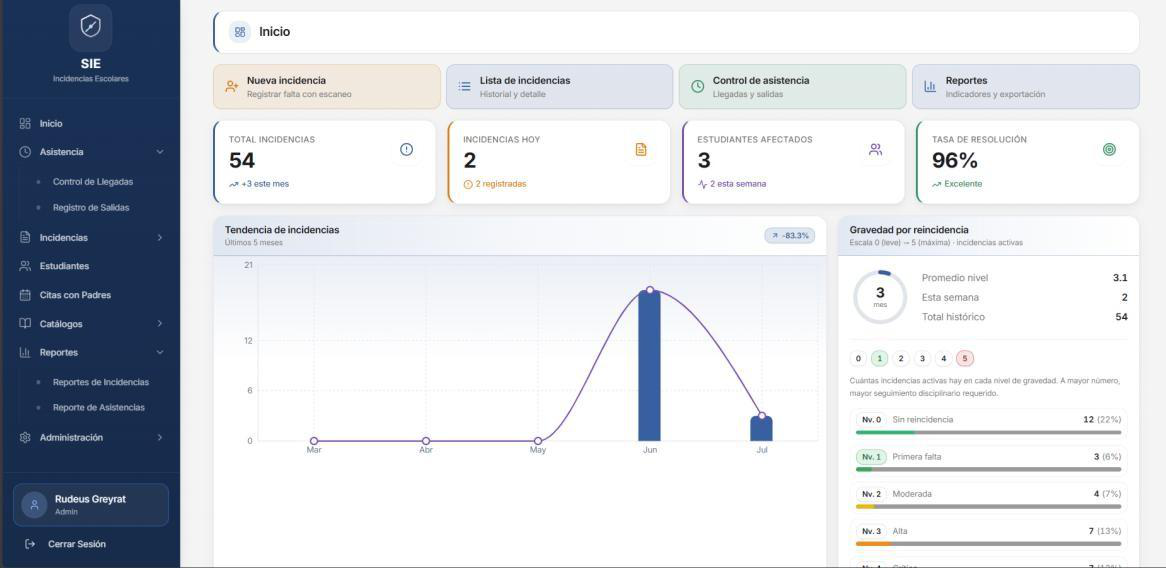The width and height of the screenshot is (1166, 568).
Task: Click the Reportes bar chart icon card
Action: click(930, 86)
